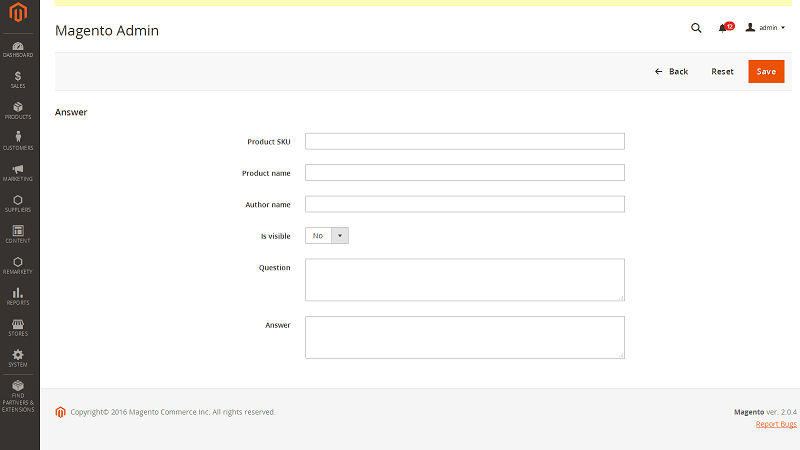The height and width of the screenshot is (450, 800).
Task: Open the notifications bell icon
Action: tap(723, 28)
